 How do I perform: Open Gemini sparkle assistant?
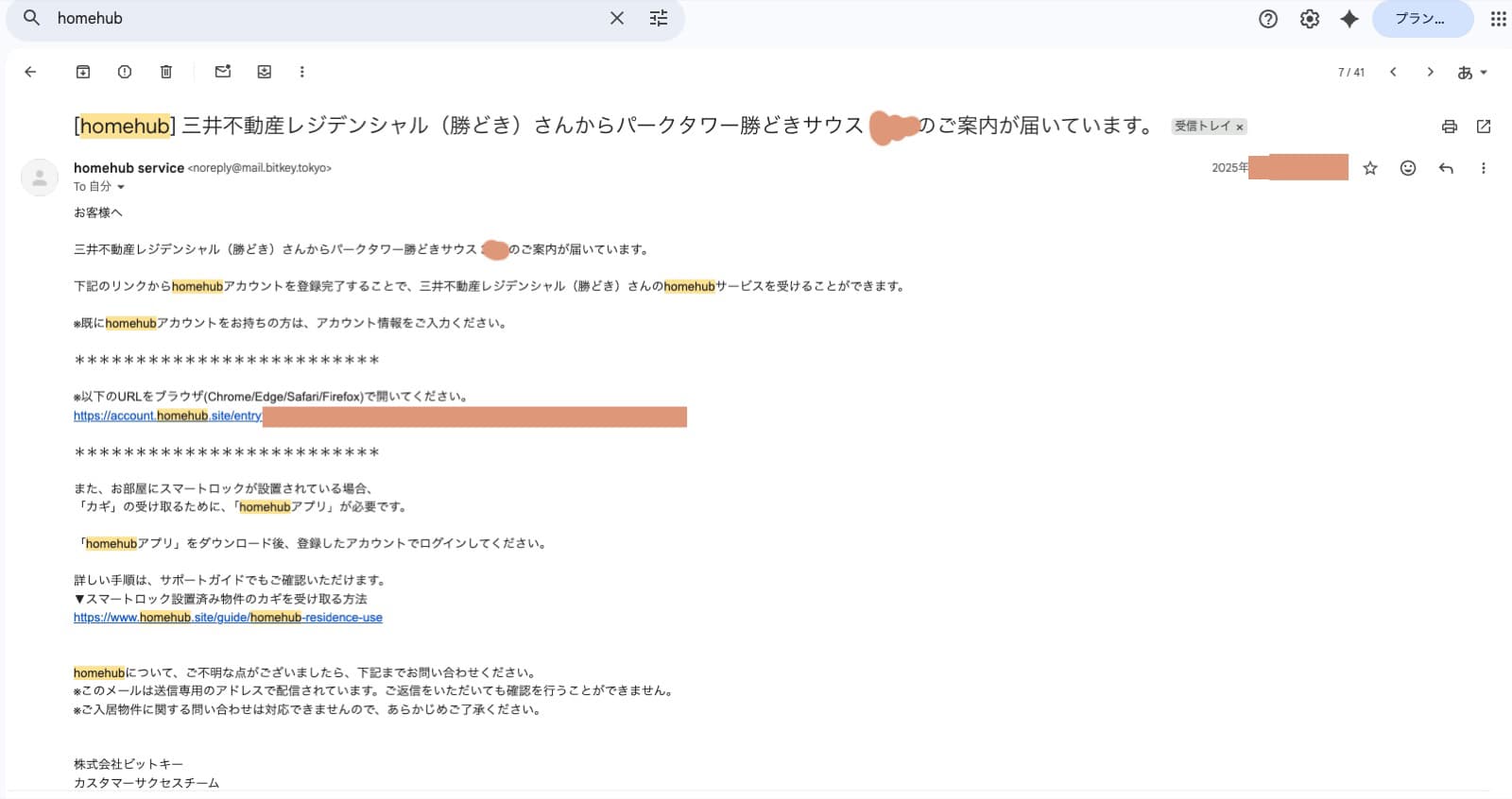[1349, 19]
